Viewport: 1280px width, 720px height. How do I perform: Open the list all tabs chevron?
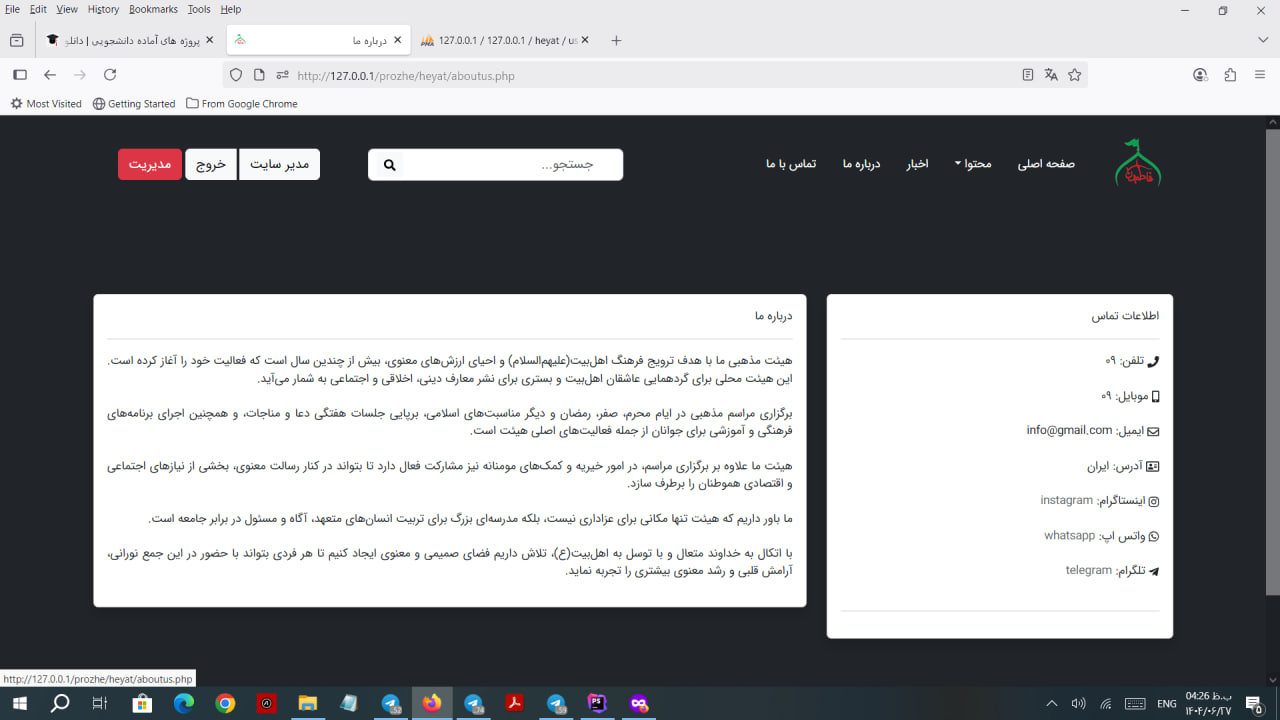[x=1263, y=40]
